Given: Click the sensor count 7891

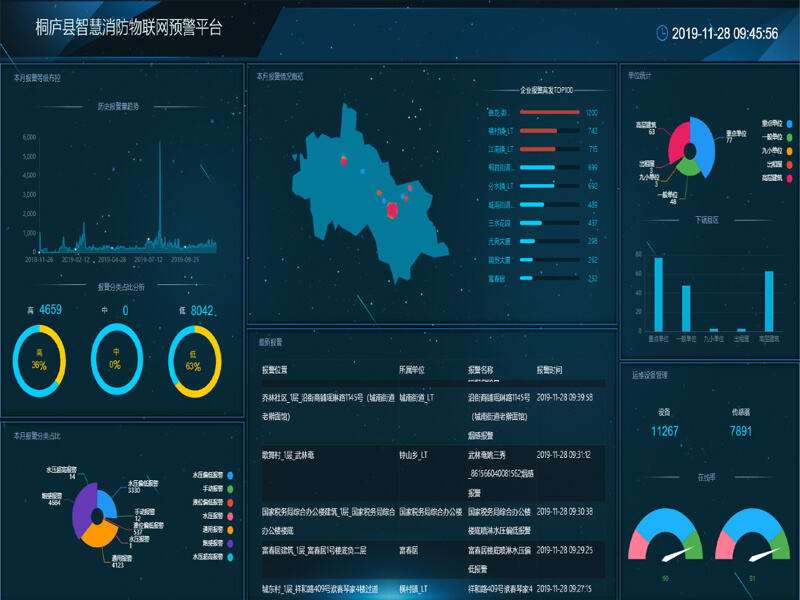Looking at the screenshot, I should (x=741, y=431).
